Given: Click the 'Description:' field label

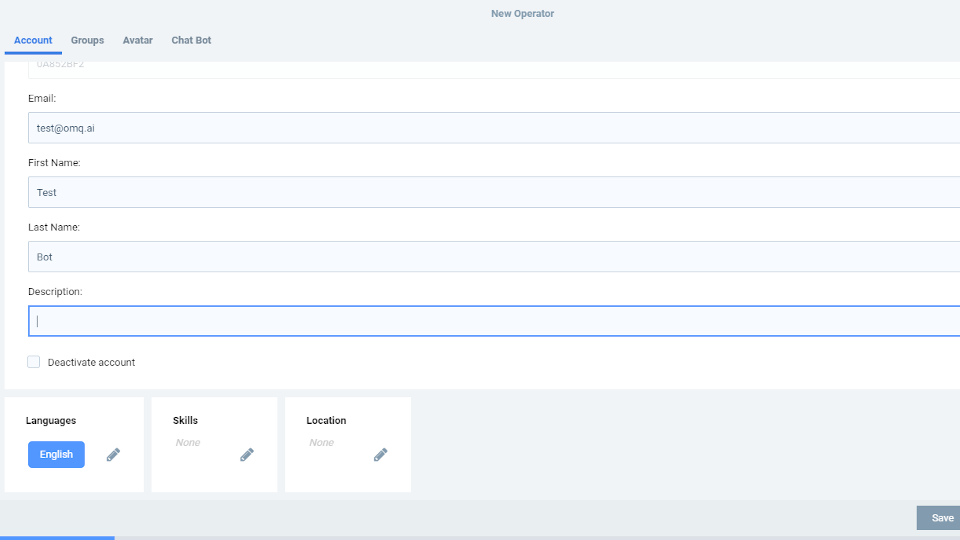Looking at the screenshot, I should pos(55,291).
